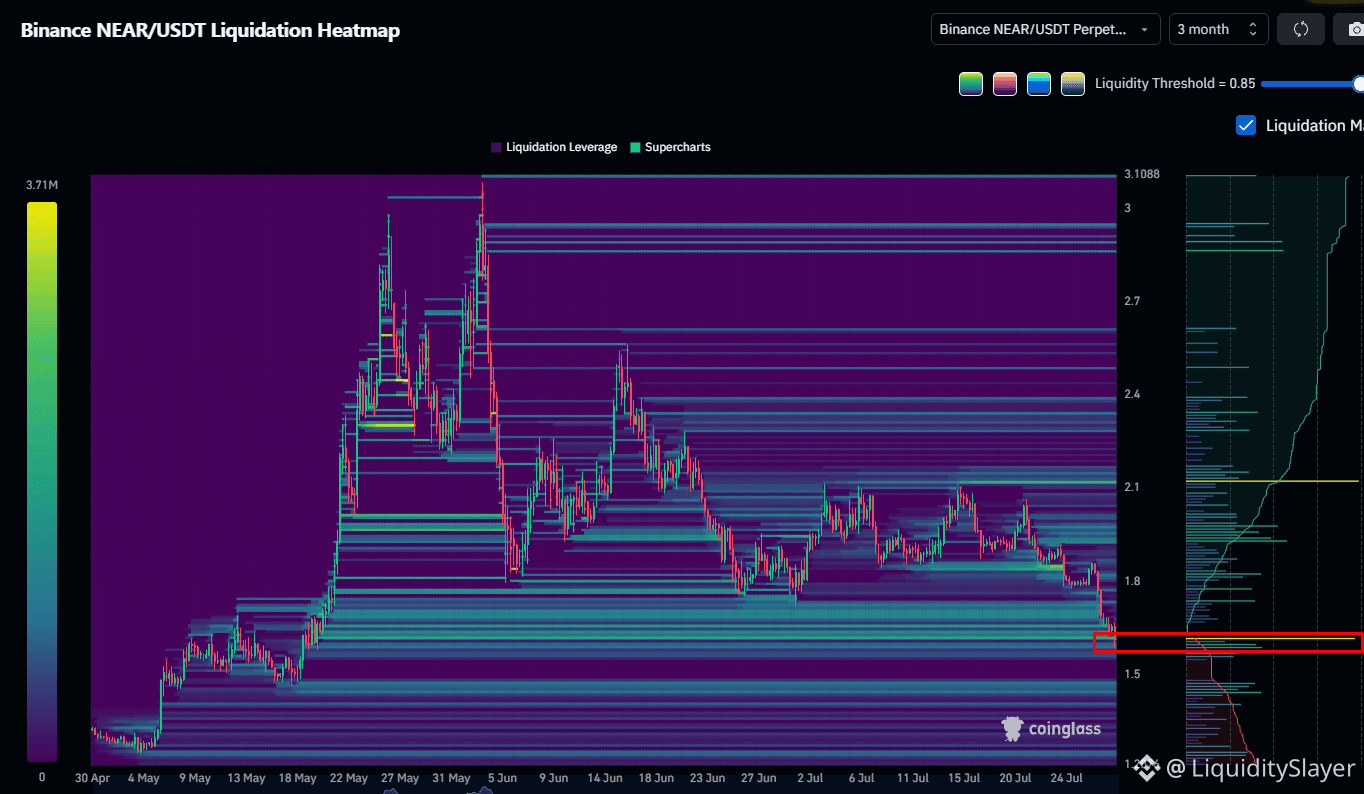Click the "27 May" date axis label
Viewport: 1364px width, 794px height.
[400, 778]
